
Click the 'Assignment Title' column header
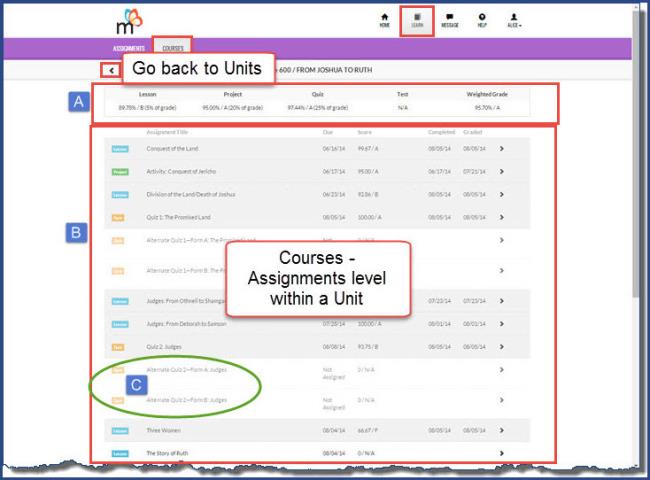pyautogui.click(x=167, y=132)
